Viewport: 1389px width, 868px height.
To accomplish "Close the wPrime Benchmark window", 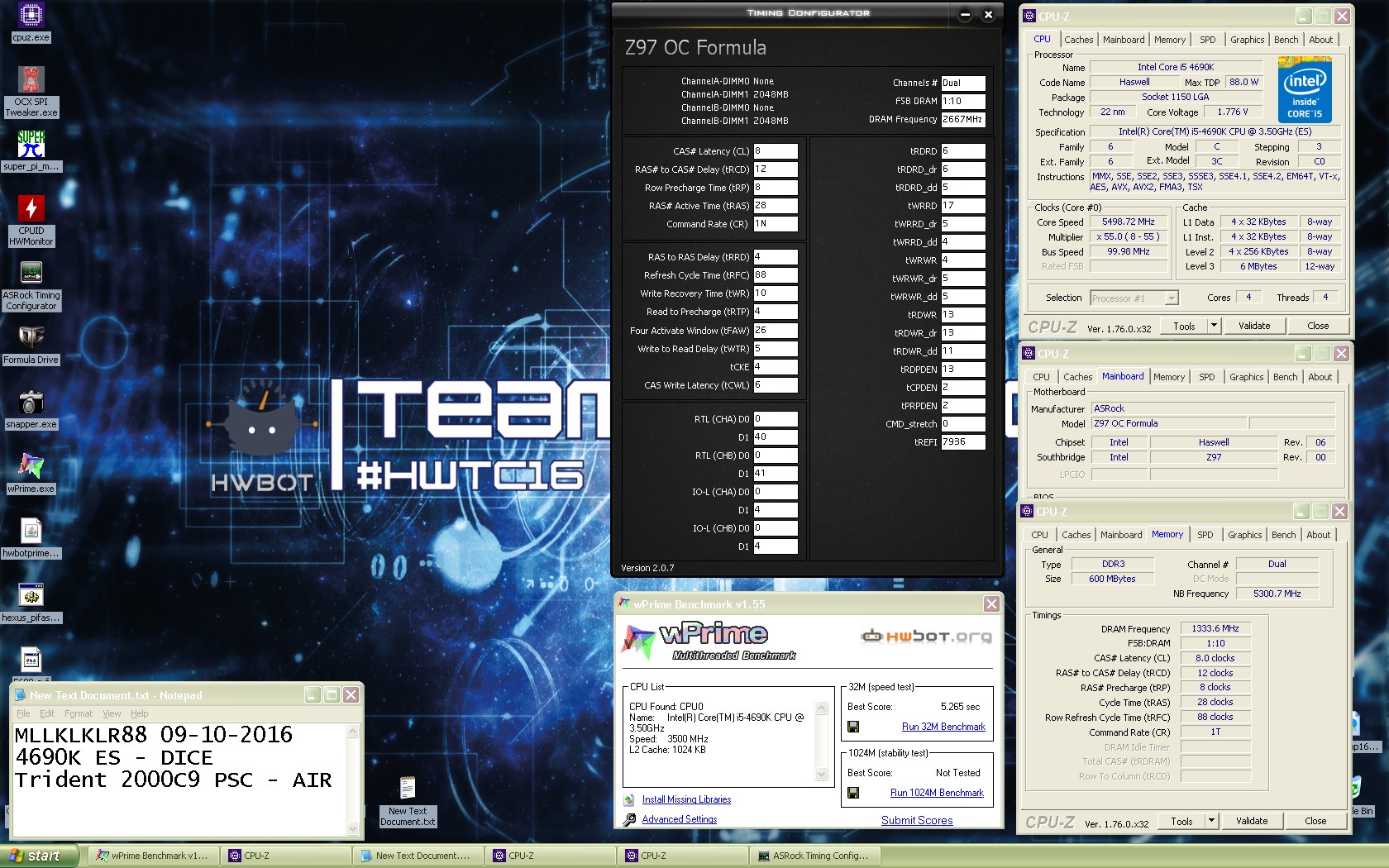I will pos(991,604).
